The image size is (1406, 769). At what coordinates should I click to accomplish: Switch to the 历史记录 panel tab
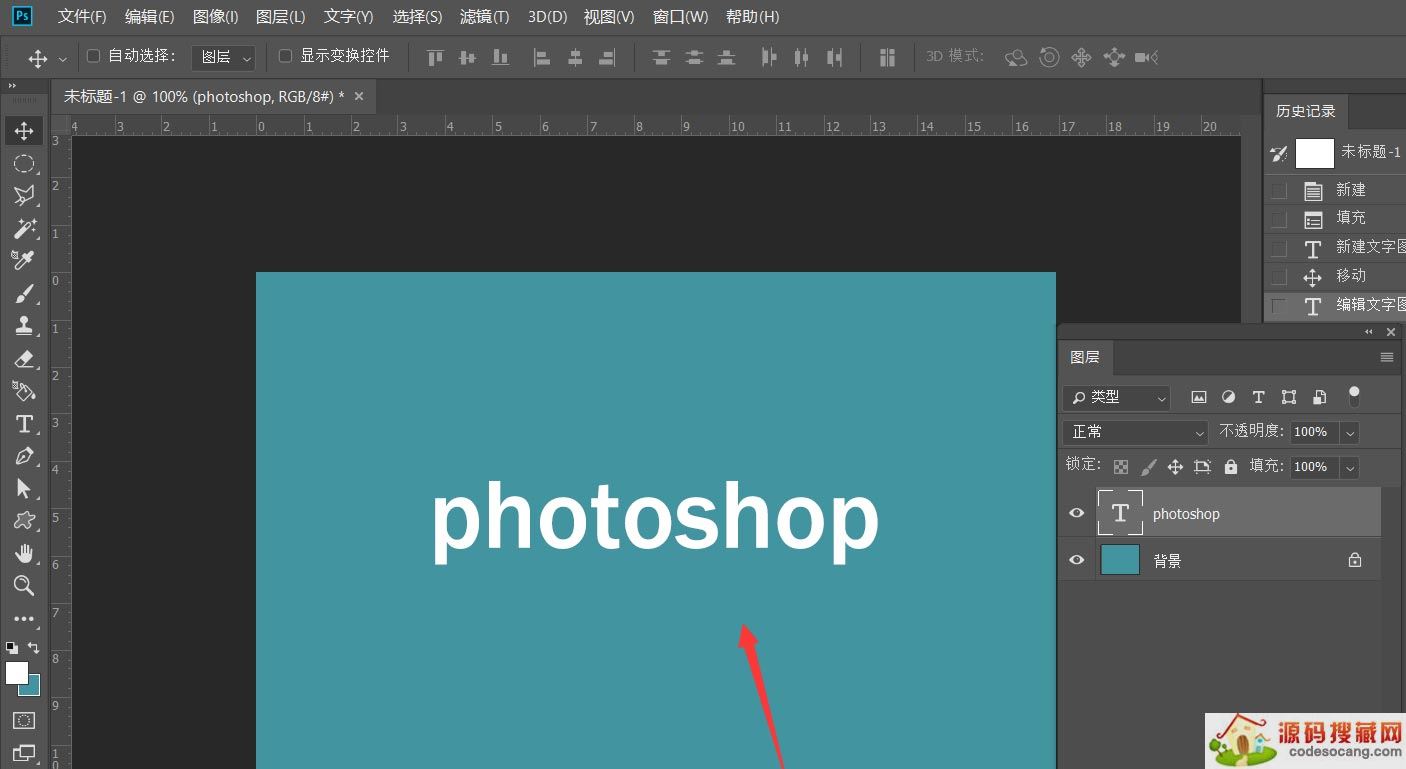pos(1306,111)
